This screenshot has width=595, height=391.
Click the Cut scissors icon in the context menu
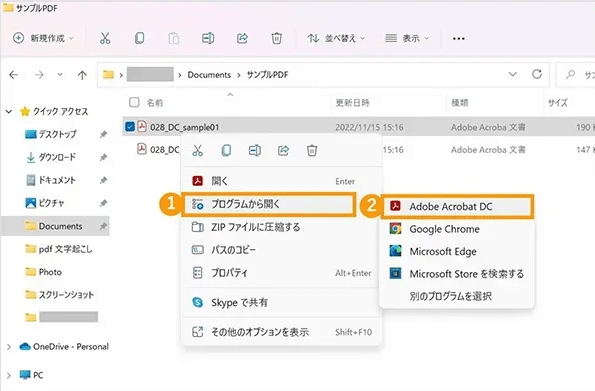pyautogui.click(x=197, y=150)
